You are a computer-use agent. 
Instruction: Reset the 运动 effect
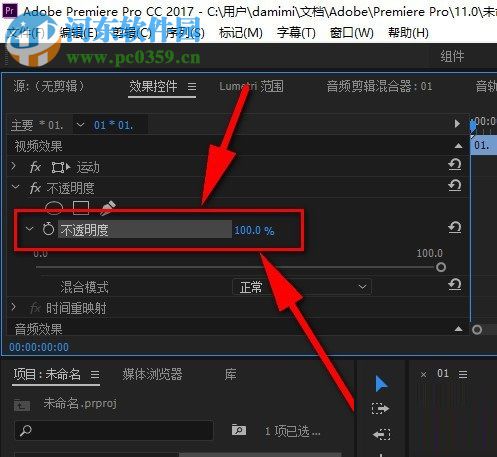[x=455, y=165]
